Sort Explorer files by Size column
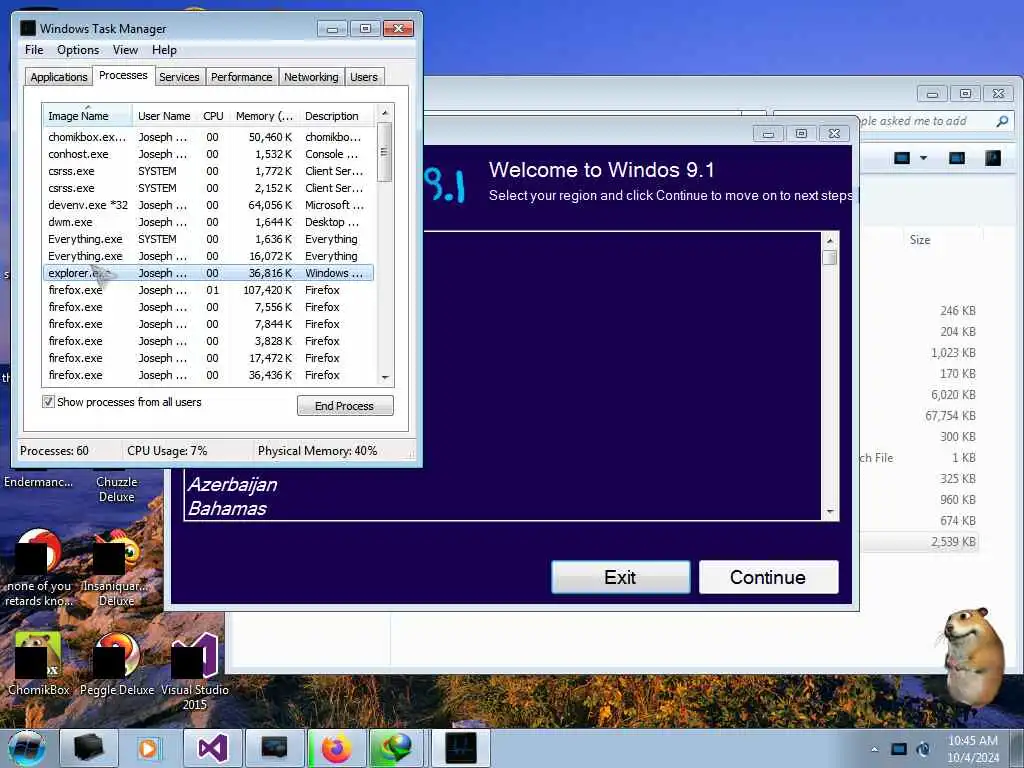1024x768 pixels. point(920,240)
